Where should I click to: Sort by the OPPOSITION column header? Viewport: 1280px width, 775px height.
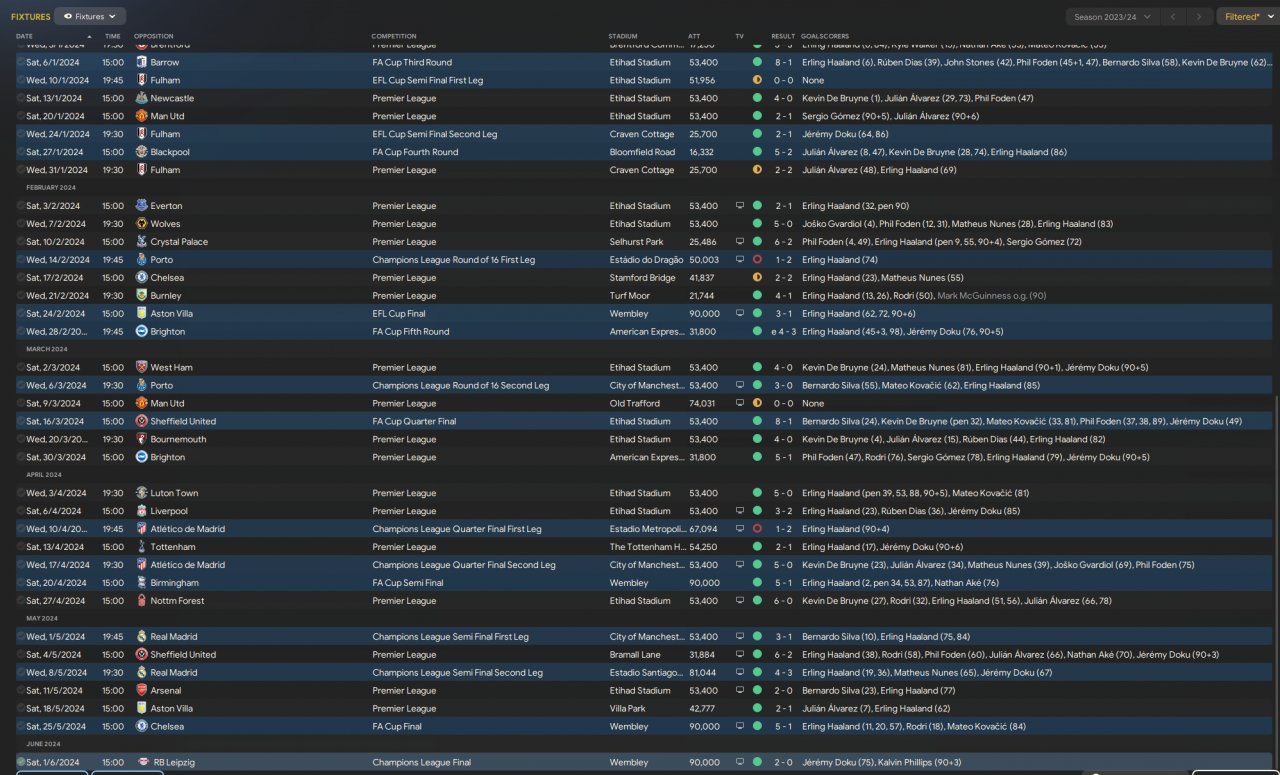153,36
